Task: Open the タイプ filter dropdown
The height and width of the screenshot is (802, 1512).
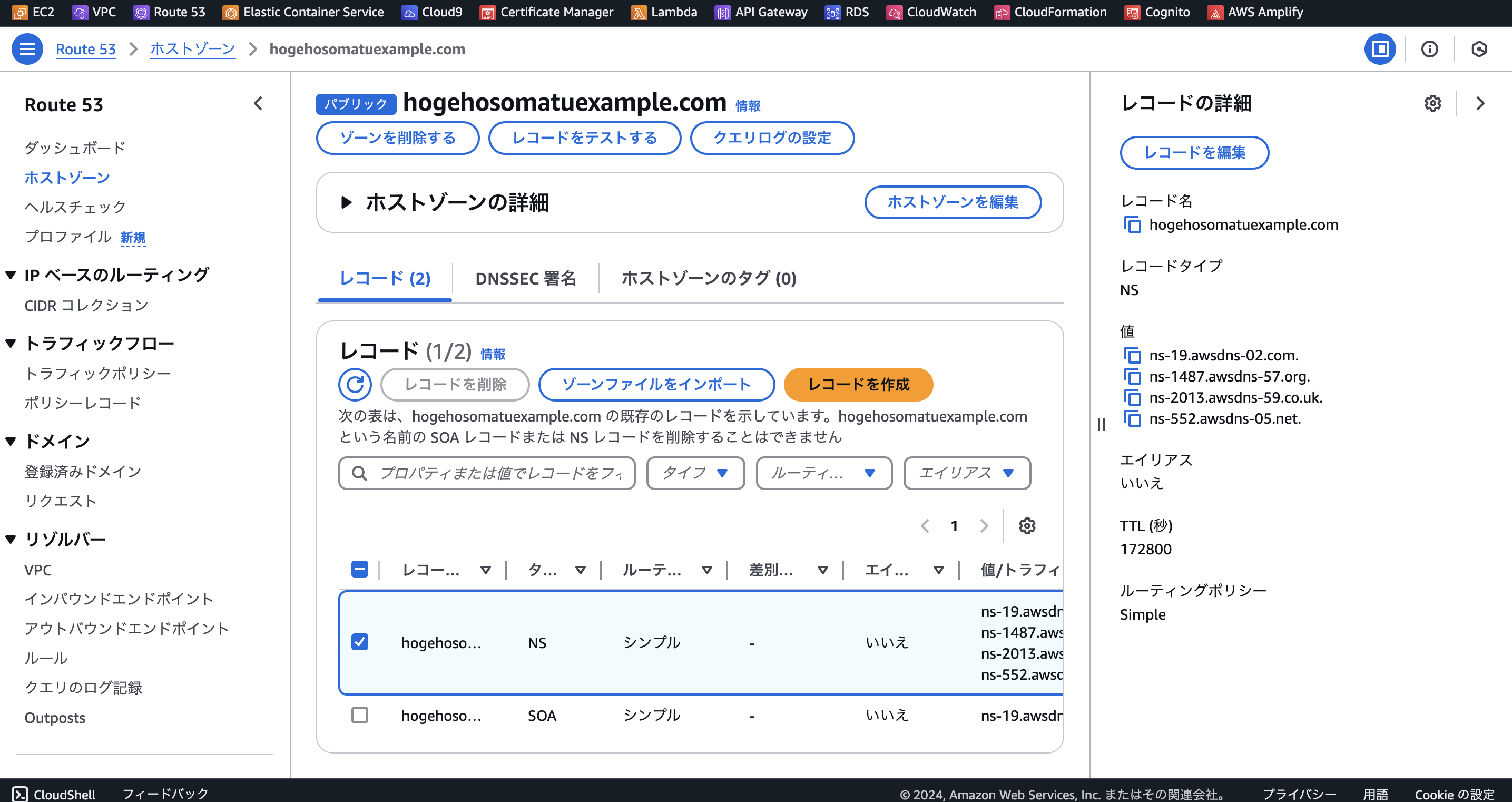Action: click(695, 473)
